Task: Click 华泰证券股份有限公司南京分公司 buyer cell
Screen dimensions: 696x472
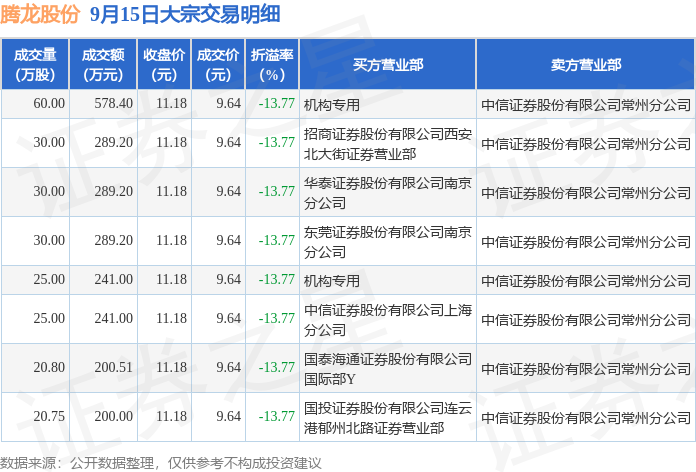Action: tap(388, 193)
